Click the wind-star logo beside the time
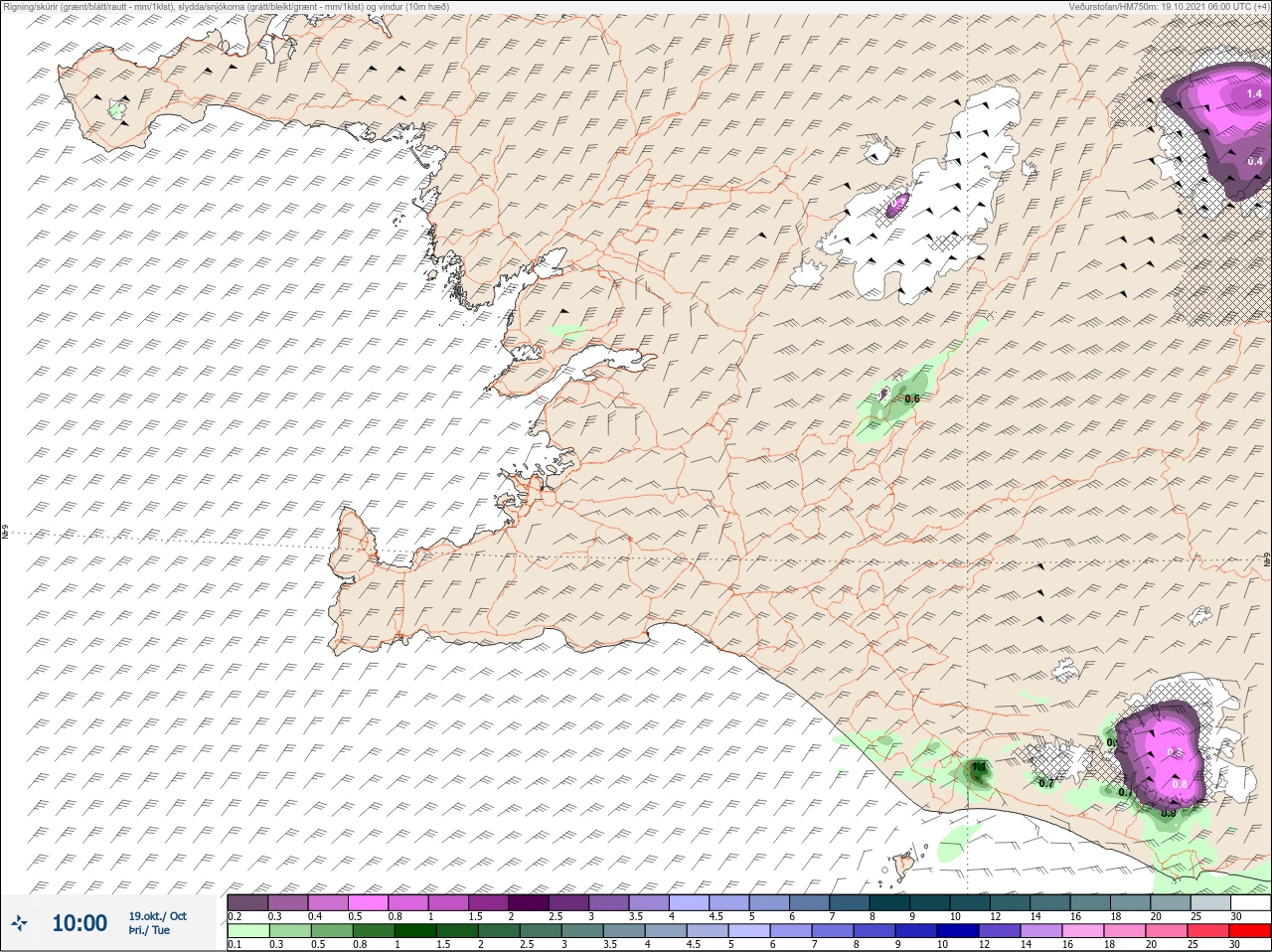1272x952 pixels. pyautogui.click(x=20, y=923)
